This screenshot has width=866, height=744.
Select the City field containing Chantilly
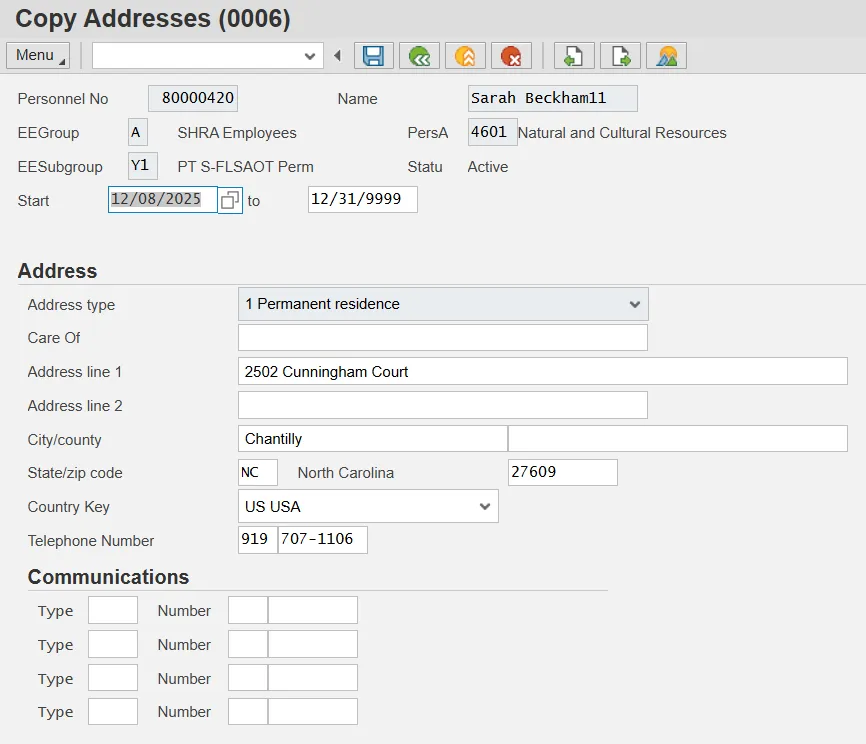coord(372,439)
